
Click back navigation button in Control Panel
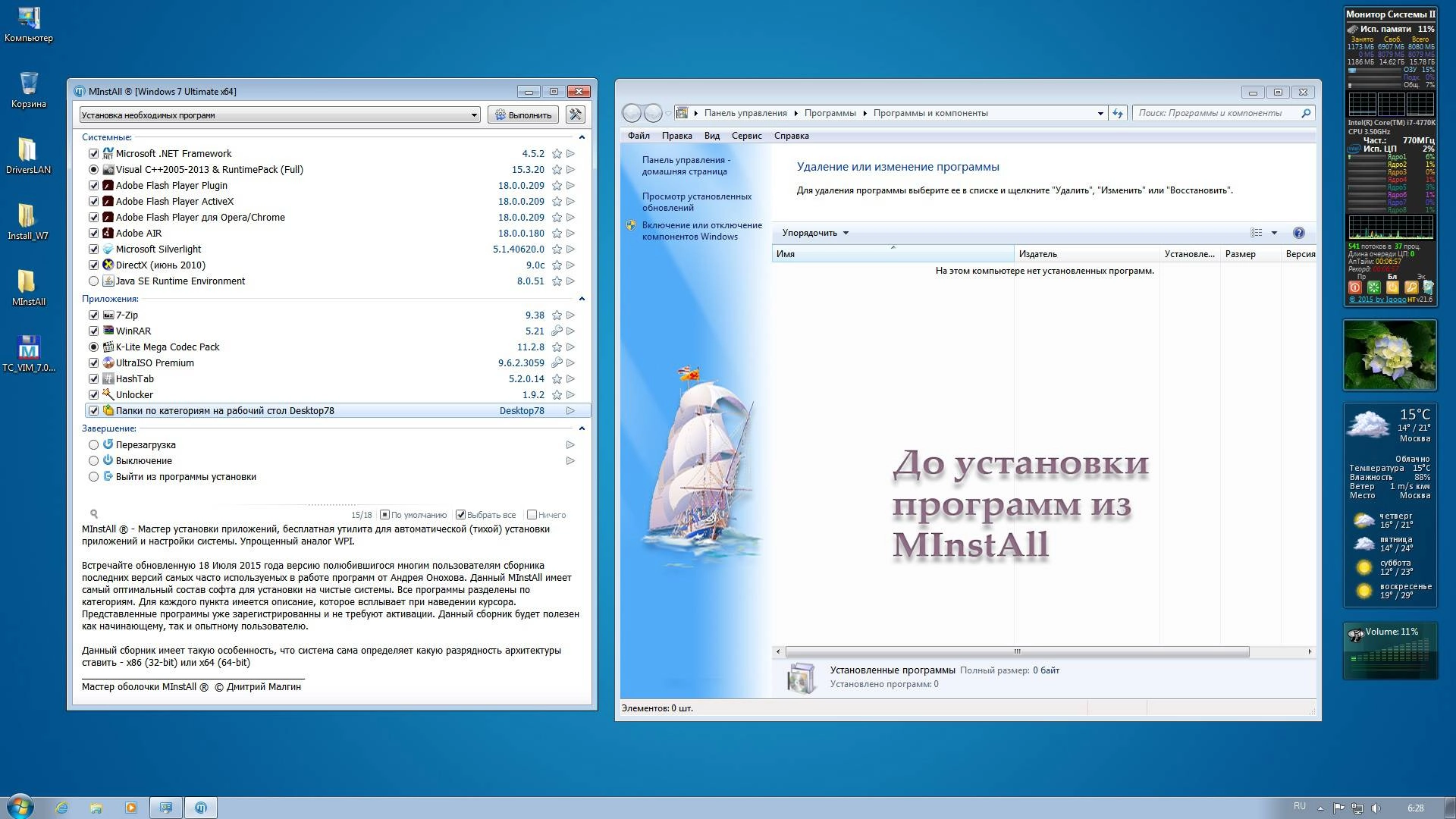pos(632,113)
